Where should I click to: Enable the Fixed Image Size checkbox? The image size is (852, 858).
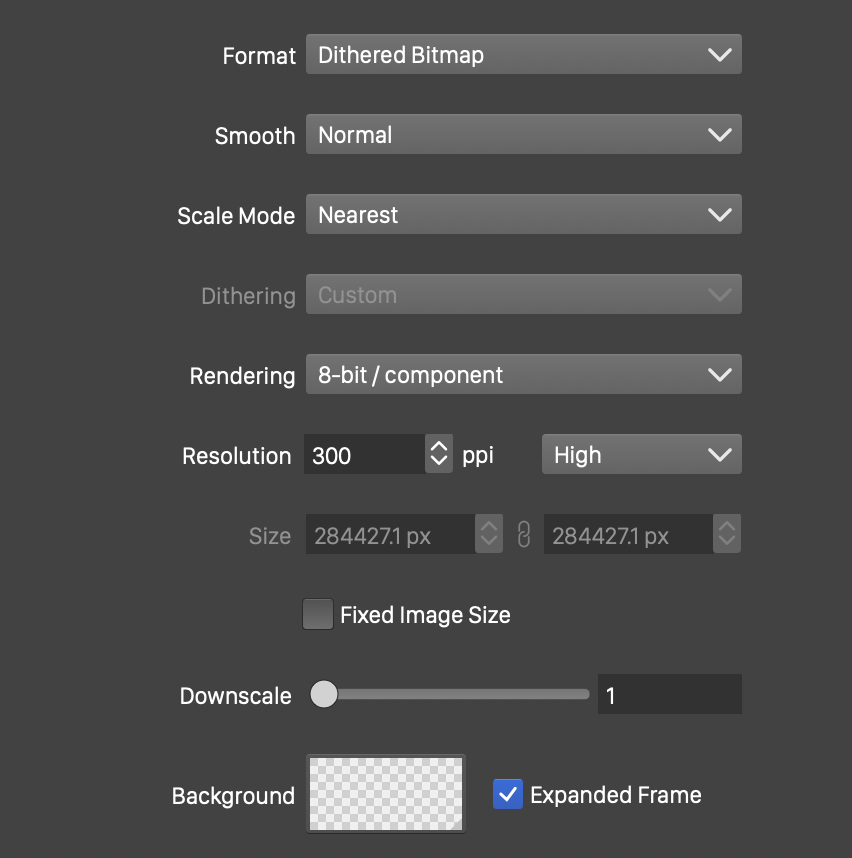click(318, 615)
